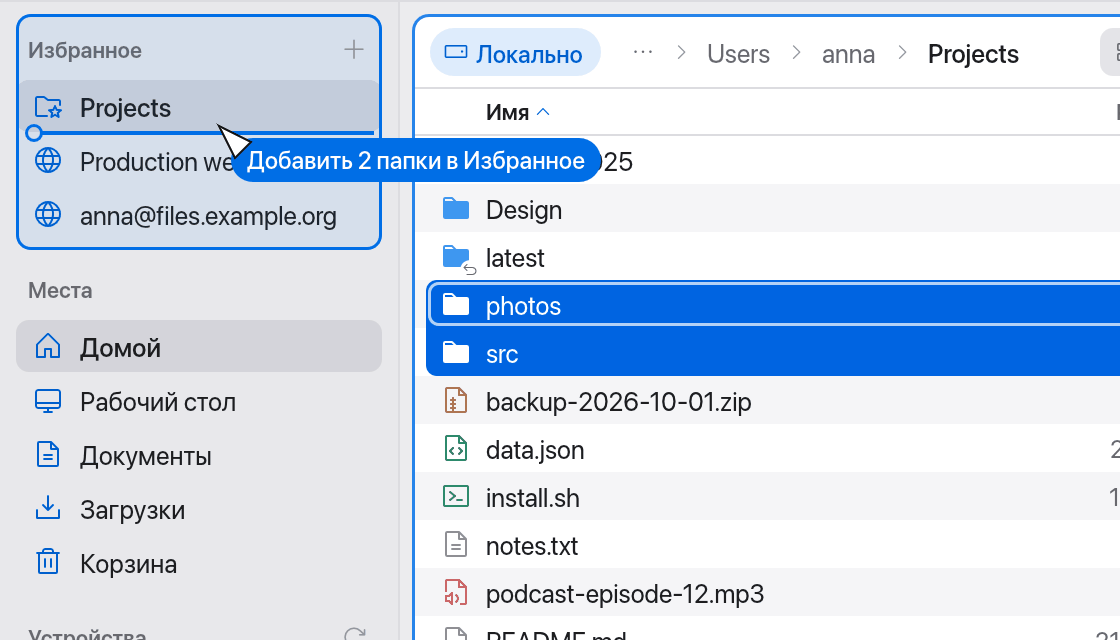Click the globe icon beside anna@files.example.org
The image size is (1120, 640).
(48, 214)
